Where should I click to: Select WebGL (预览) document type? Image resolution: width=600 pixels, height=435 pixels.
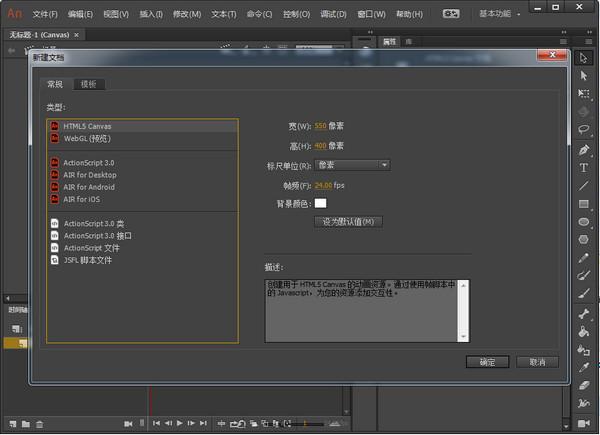tap(143, 138)
